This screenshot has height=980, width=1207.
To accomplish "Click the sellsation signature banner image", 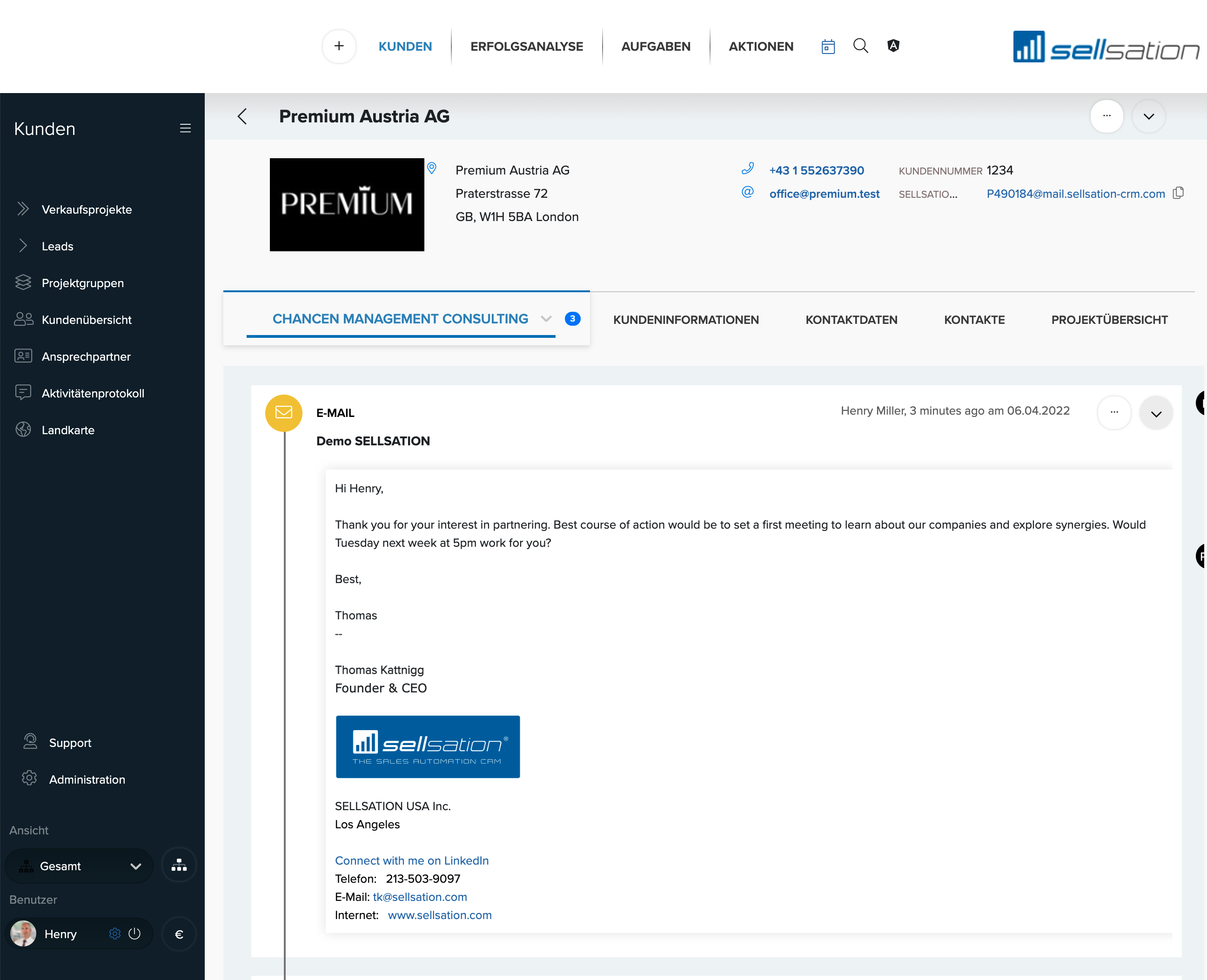I will [428, 746].
